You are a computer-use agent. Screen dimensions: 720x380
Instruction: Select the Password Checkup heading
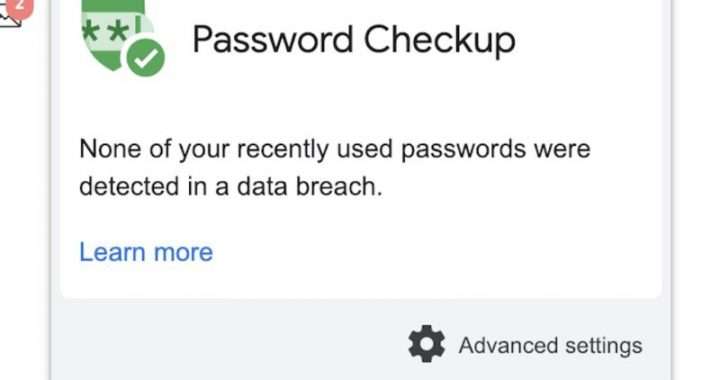354,40
